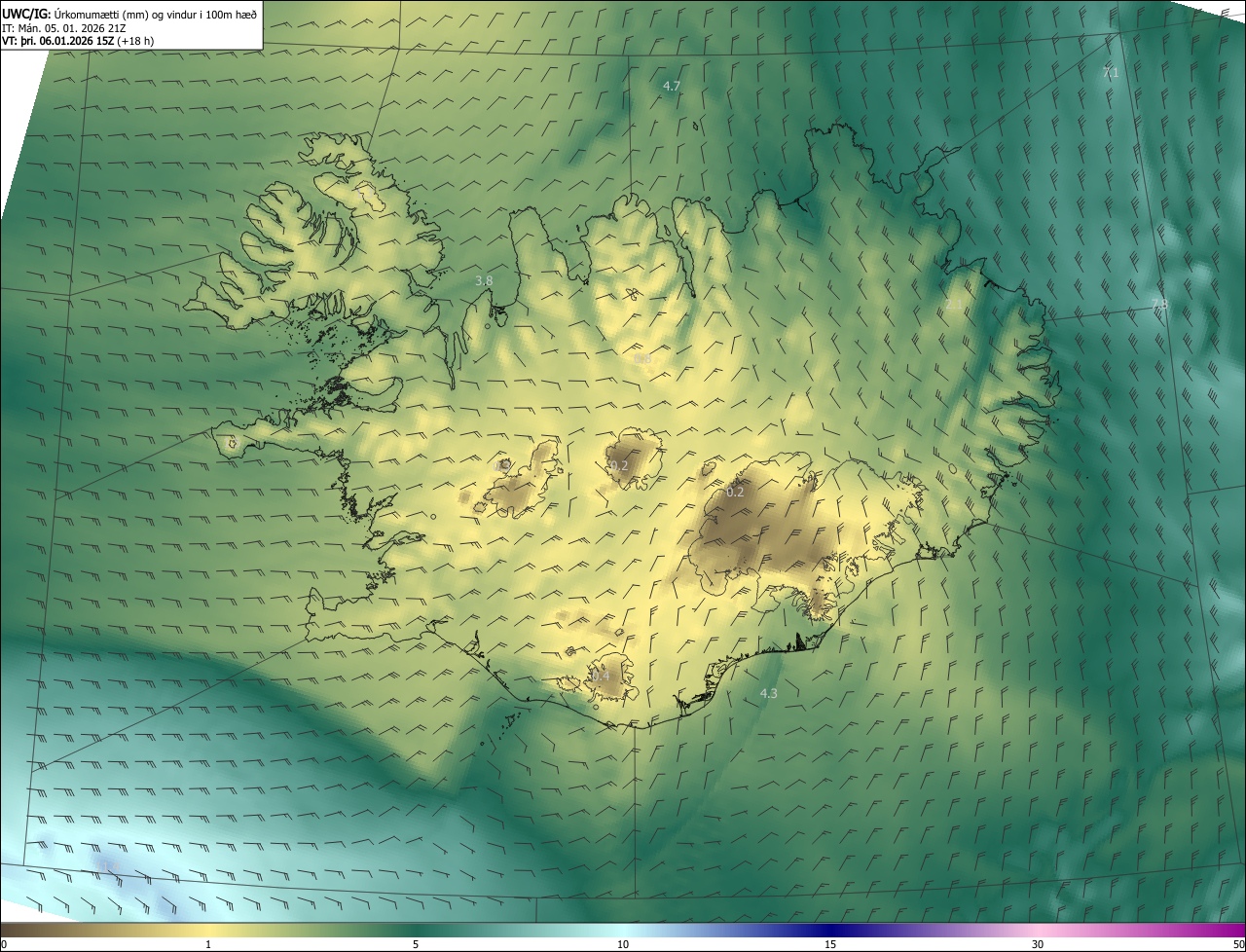
Task: Click the 1 tick on the color scale
Action: (x=208, y=945)
